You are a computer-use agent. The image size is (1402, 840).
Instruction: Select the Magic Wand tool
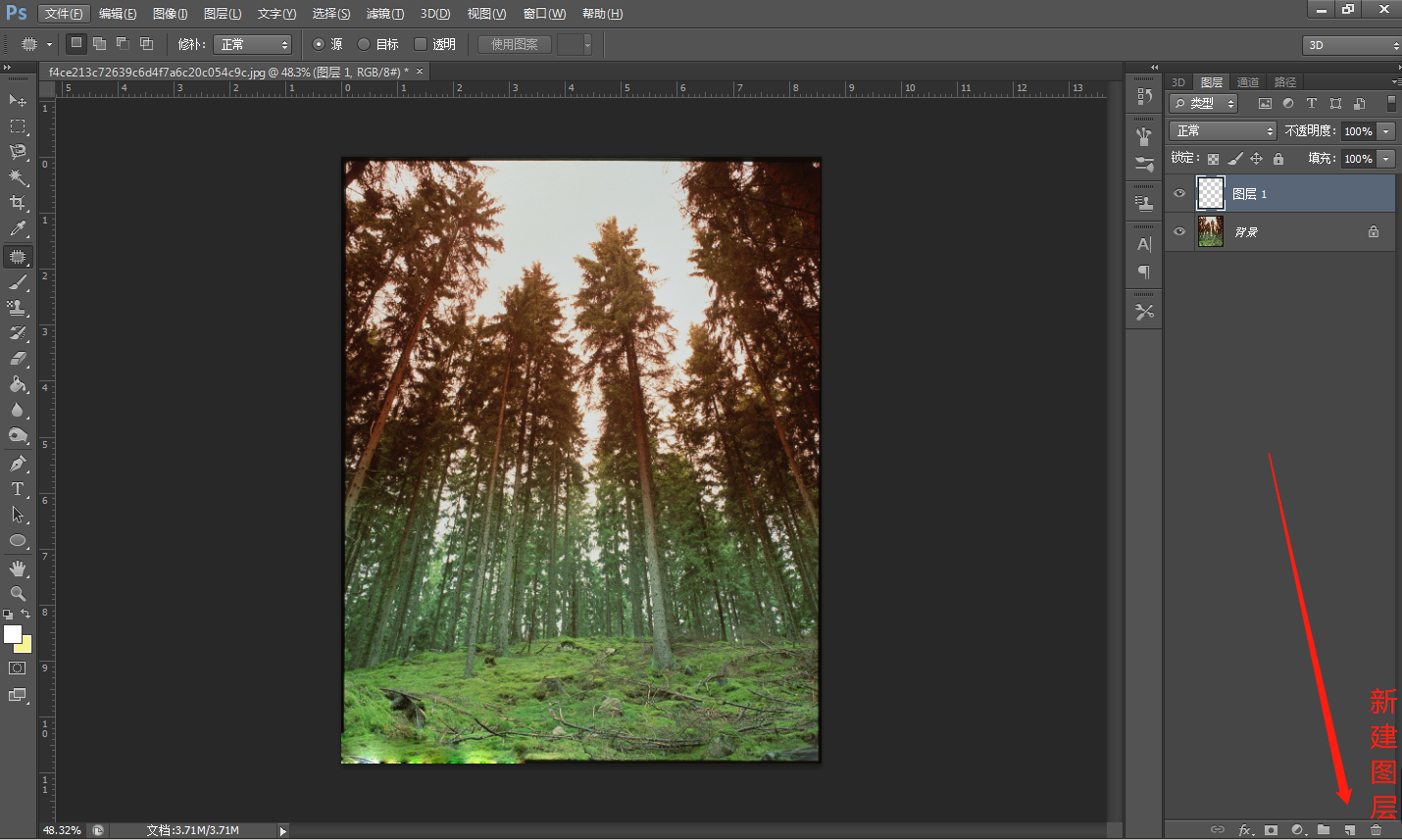coord(18,177)
